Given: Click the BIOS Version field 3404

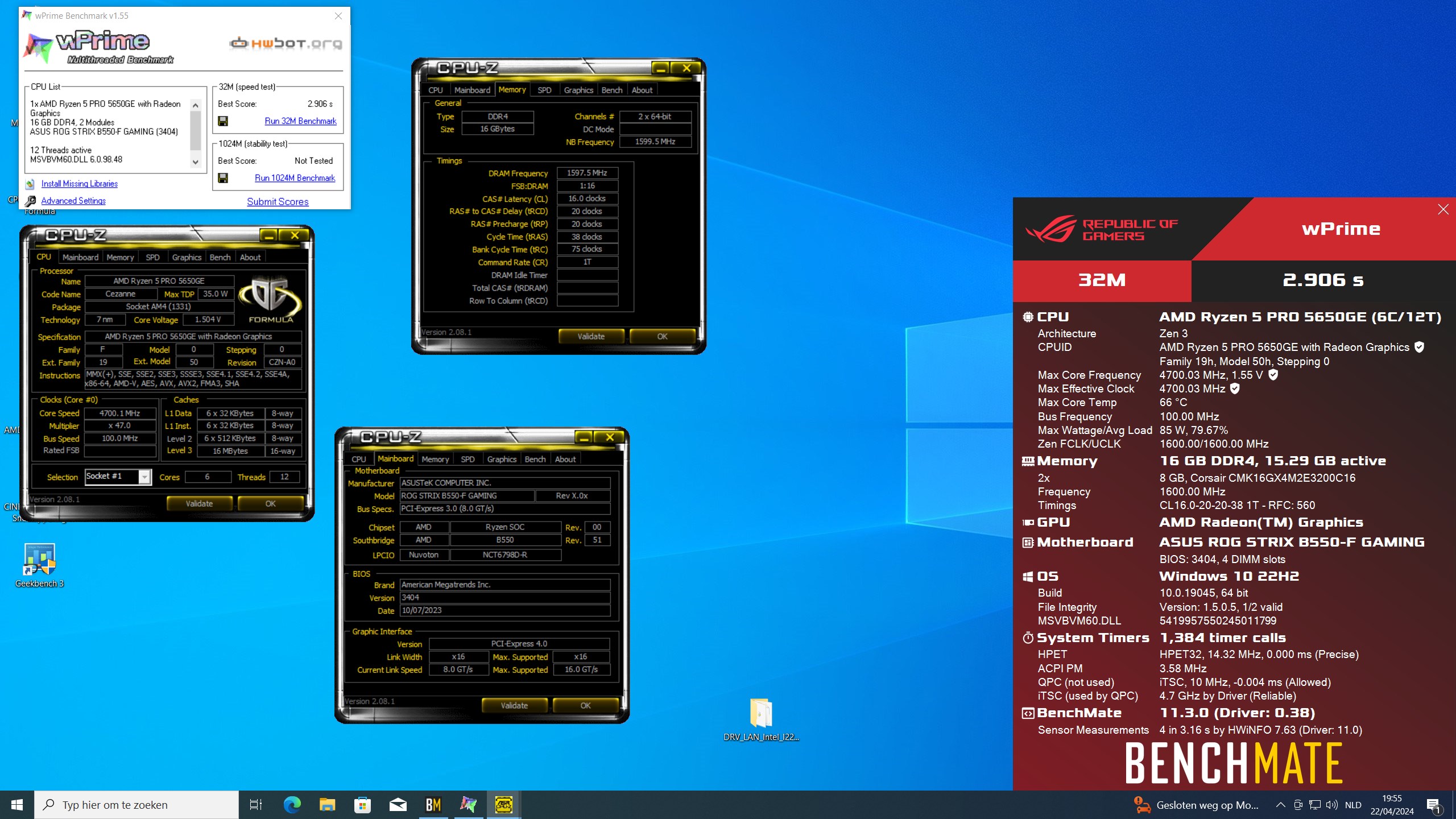Looking at the screenshot, I should 505,598.
